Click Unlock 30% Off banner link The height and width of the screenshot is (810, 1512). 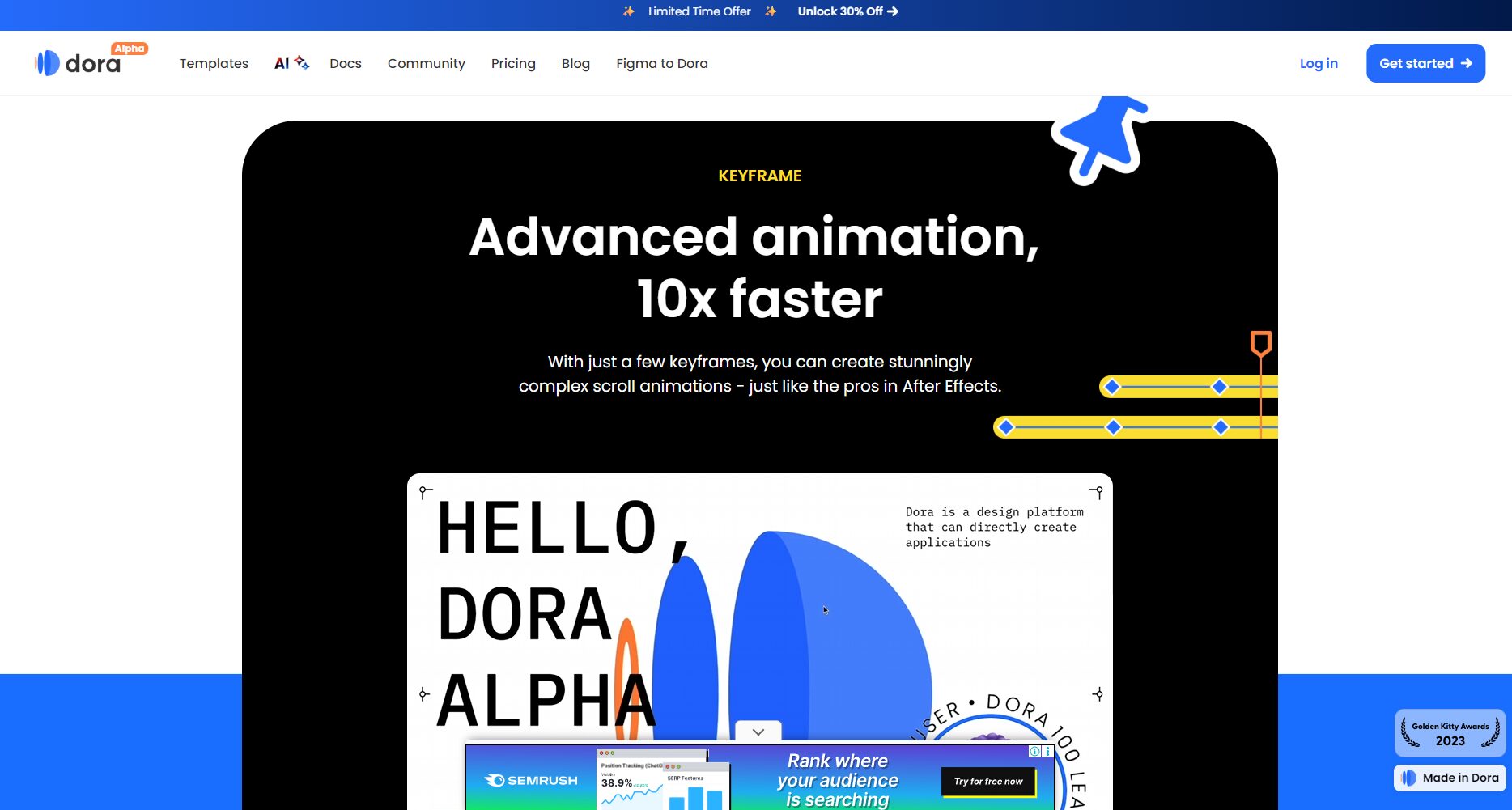[x=847, y=11]
